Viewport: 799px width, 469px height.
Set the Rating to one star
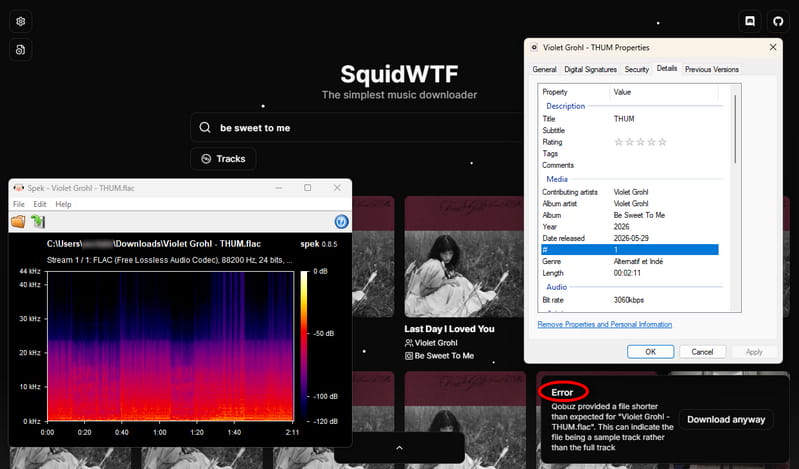[x=619, y=142]
